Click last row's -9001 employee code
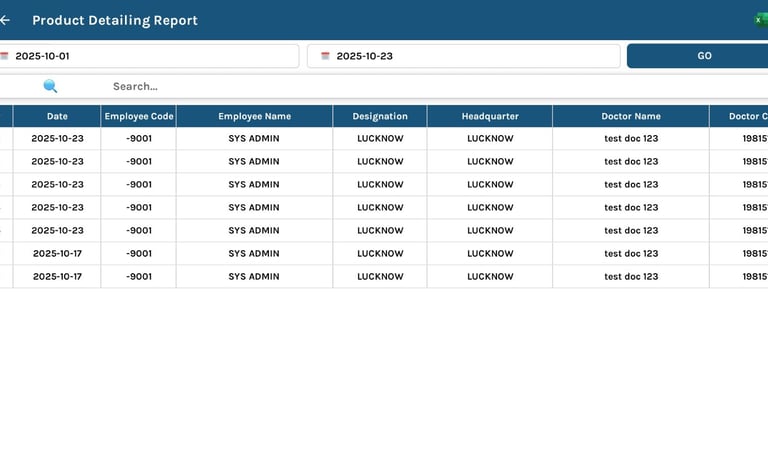The image size is (768, 457). point(139,276)
